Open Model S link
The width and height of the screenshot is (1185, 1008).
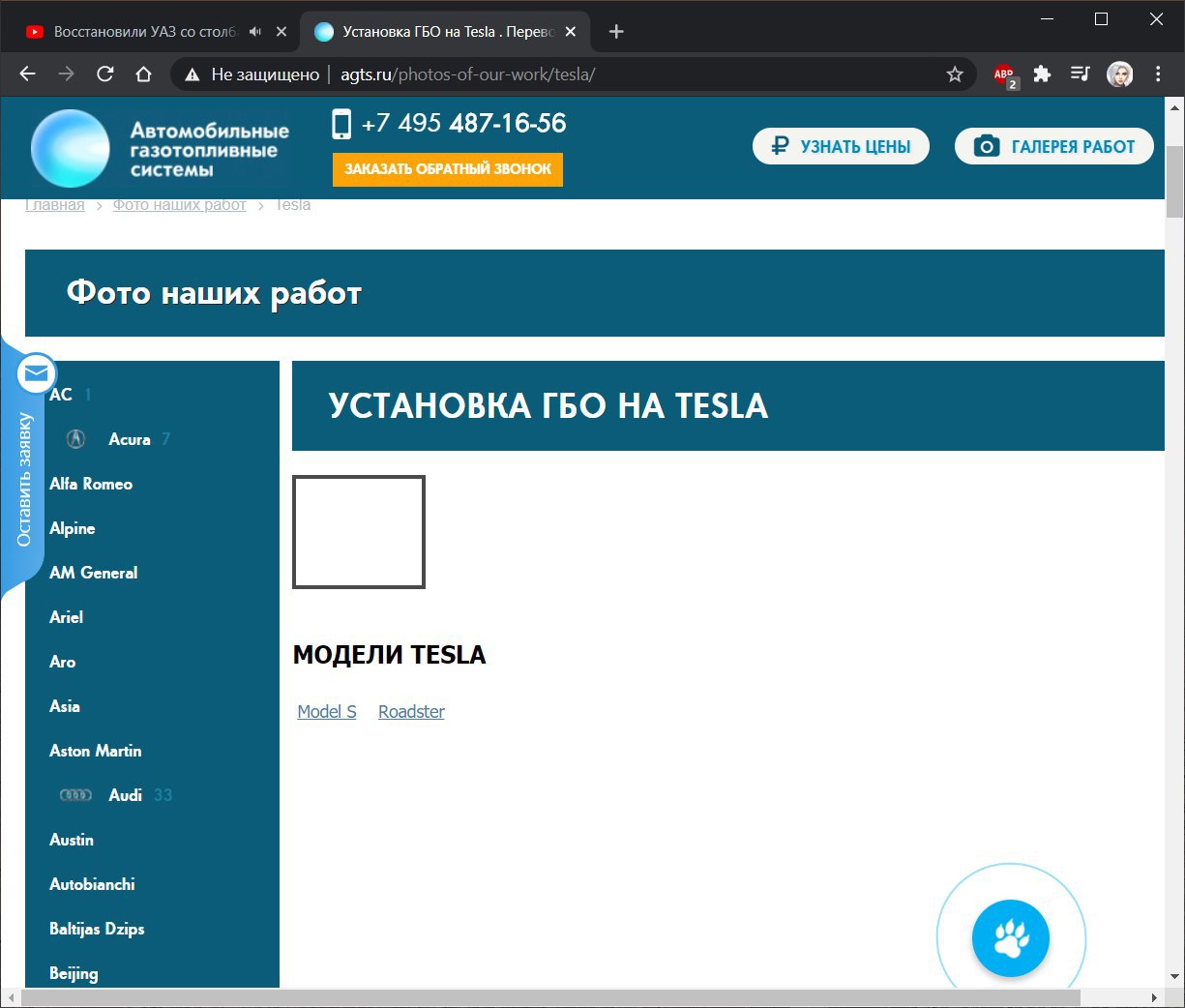[x=327, y=712]
